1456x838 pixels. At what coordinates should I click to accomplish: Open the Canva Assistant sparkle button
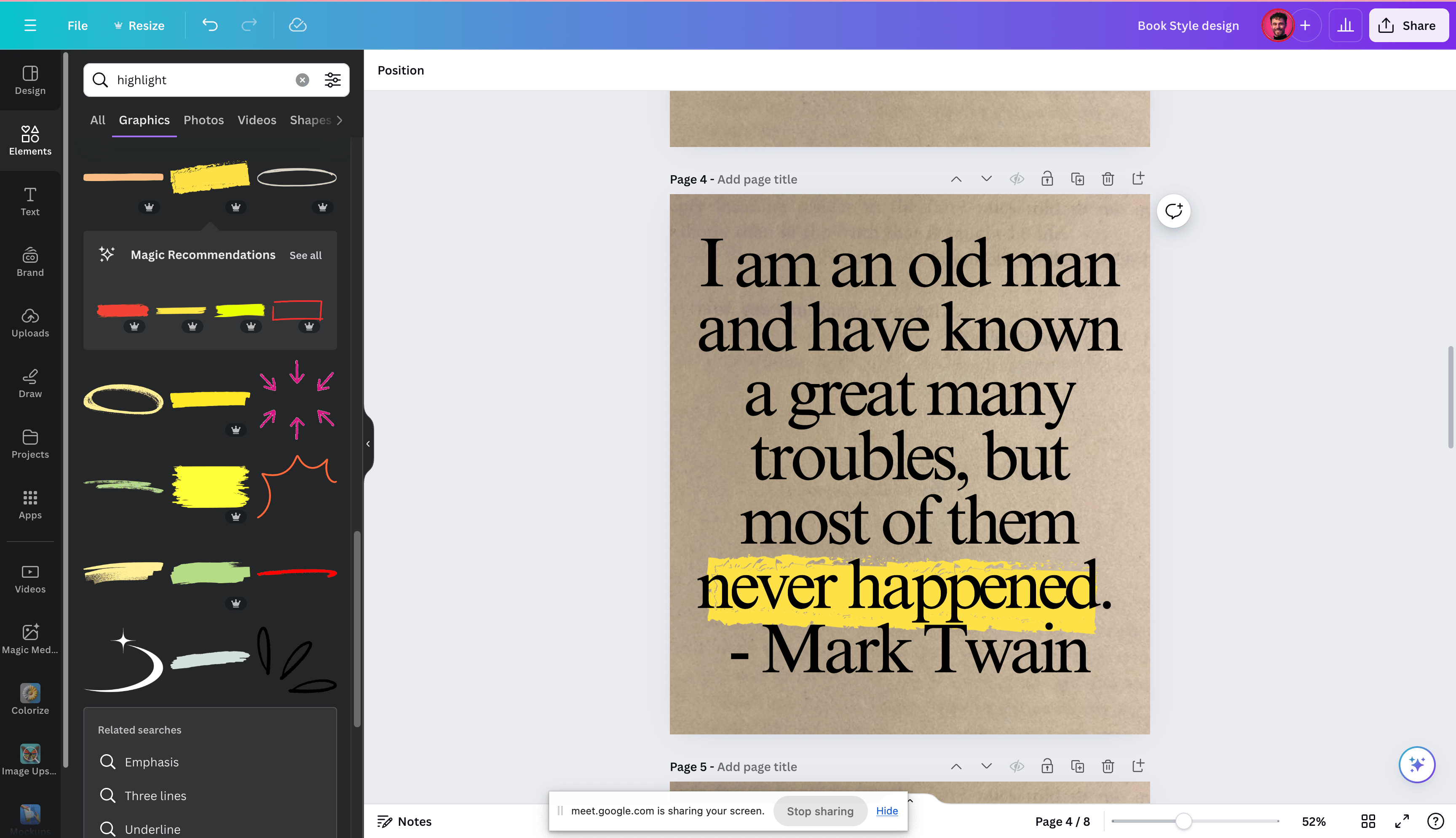[1416, 765]
